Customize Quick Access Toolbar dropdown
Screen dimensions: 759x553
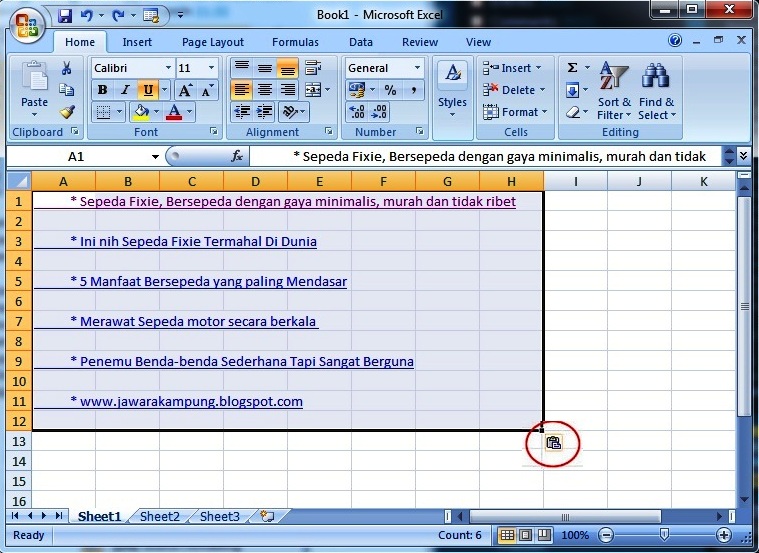click(180, 15)
